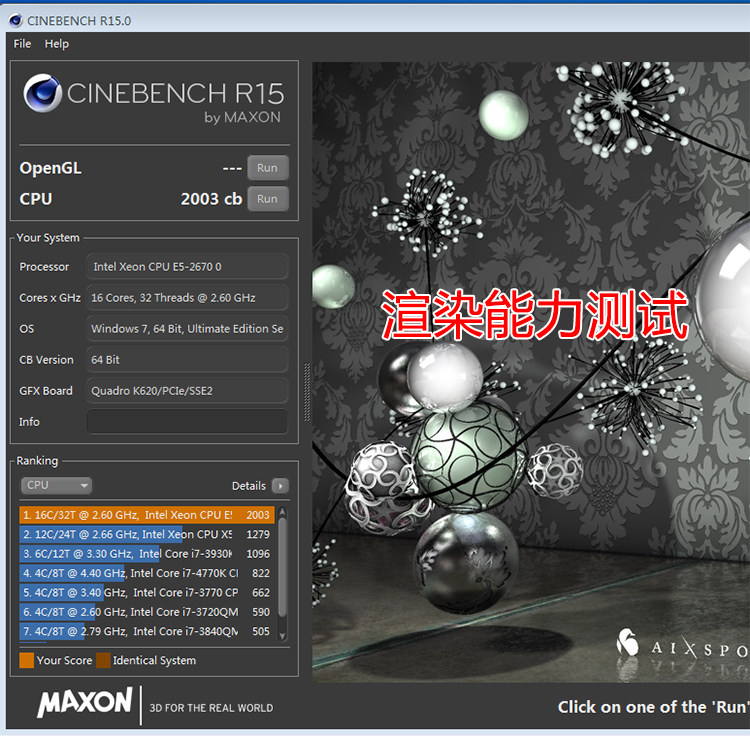Run the OpenGL benchmark

(x=268, y=168)
